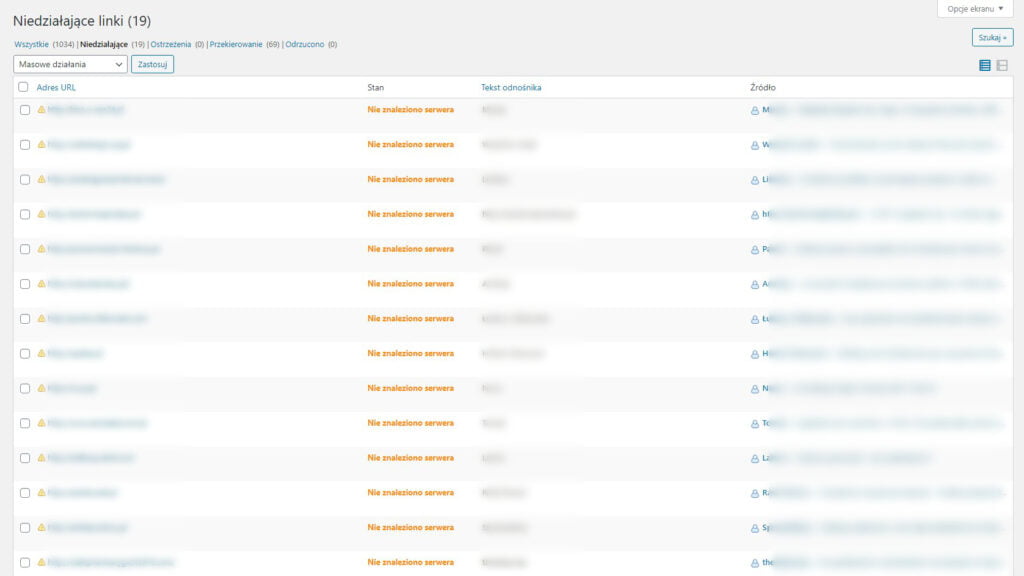Click 'Nie znaleziono serwera' in the 'M' source row
Image resolution: width=1024 pixels, height=576 pixels.
[x=410, y=110]
